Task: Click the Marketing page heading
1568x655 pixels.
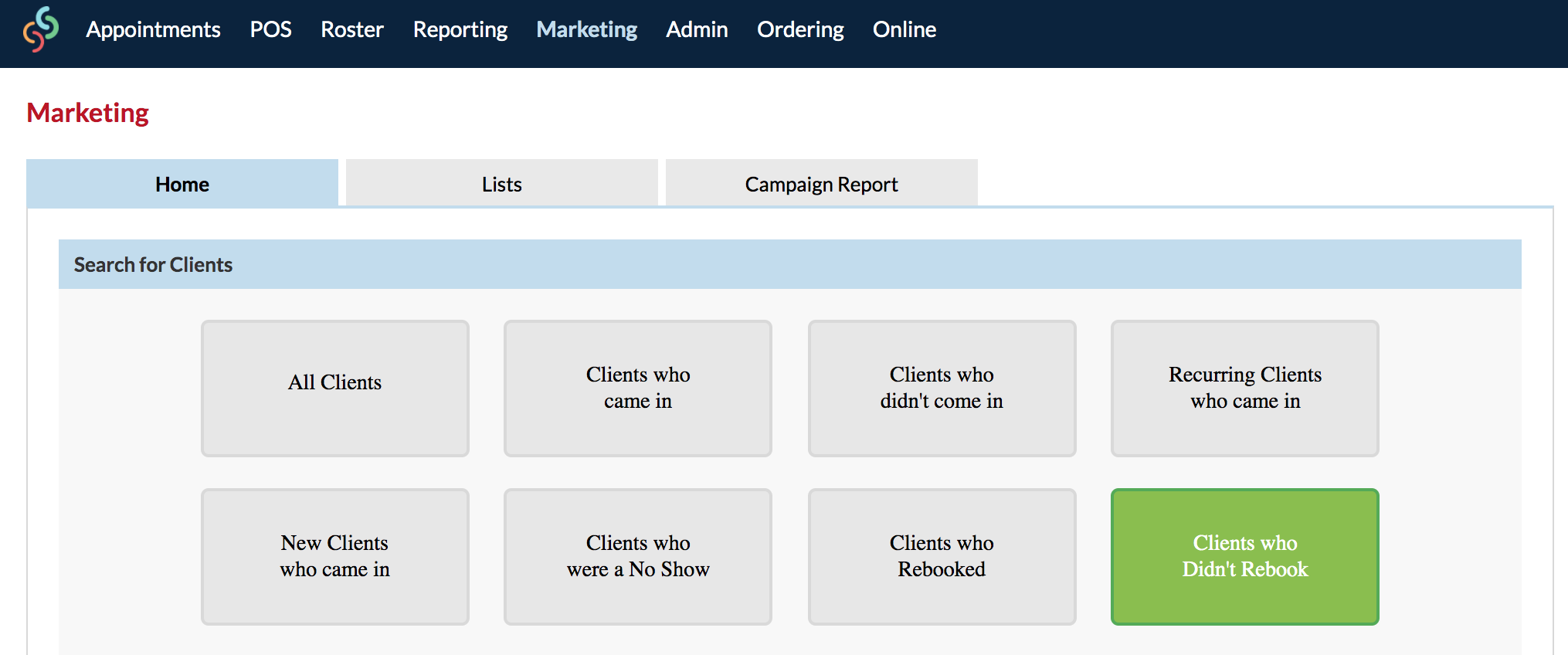Action: pos(88,113)
